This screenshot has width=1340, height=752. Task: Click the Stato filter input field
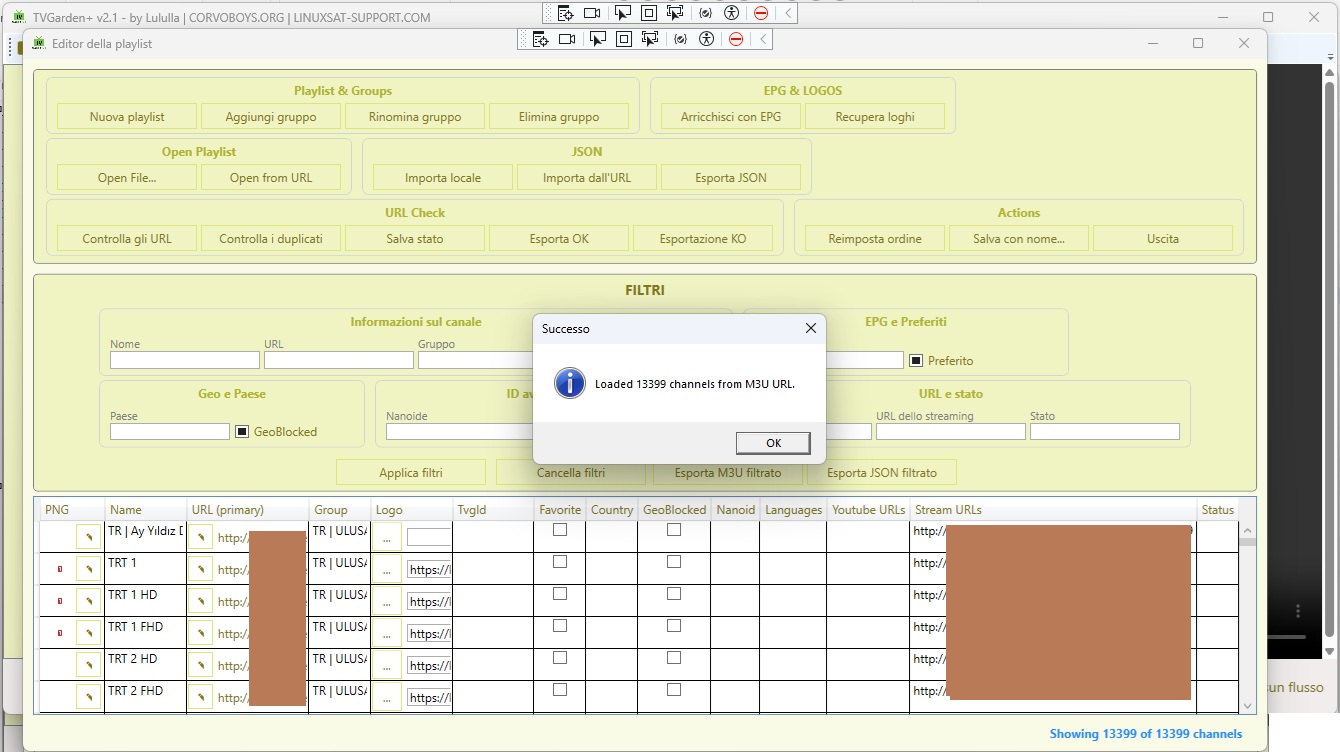(x=1105, y=432)
